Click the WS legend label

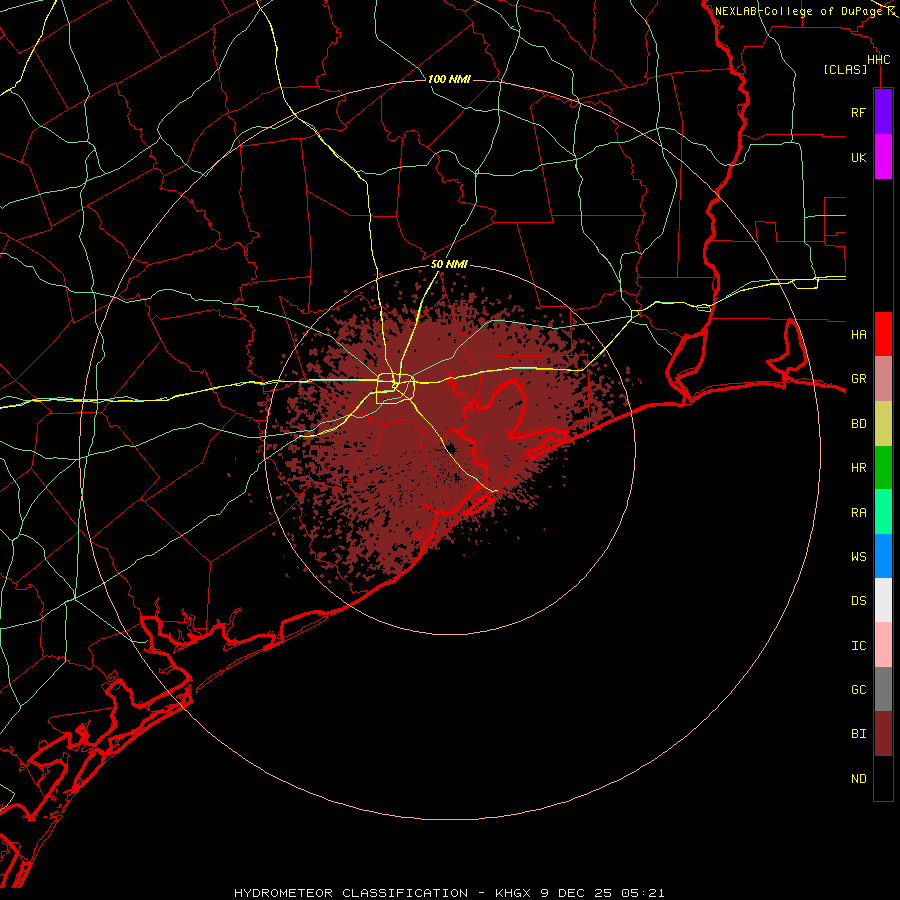(858, 556)
